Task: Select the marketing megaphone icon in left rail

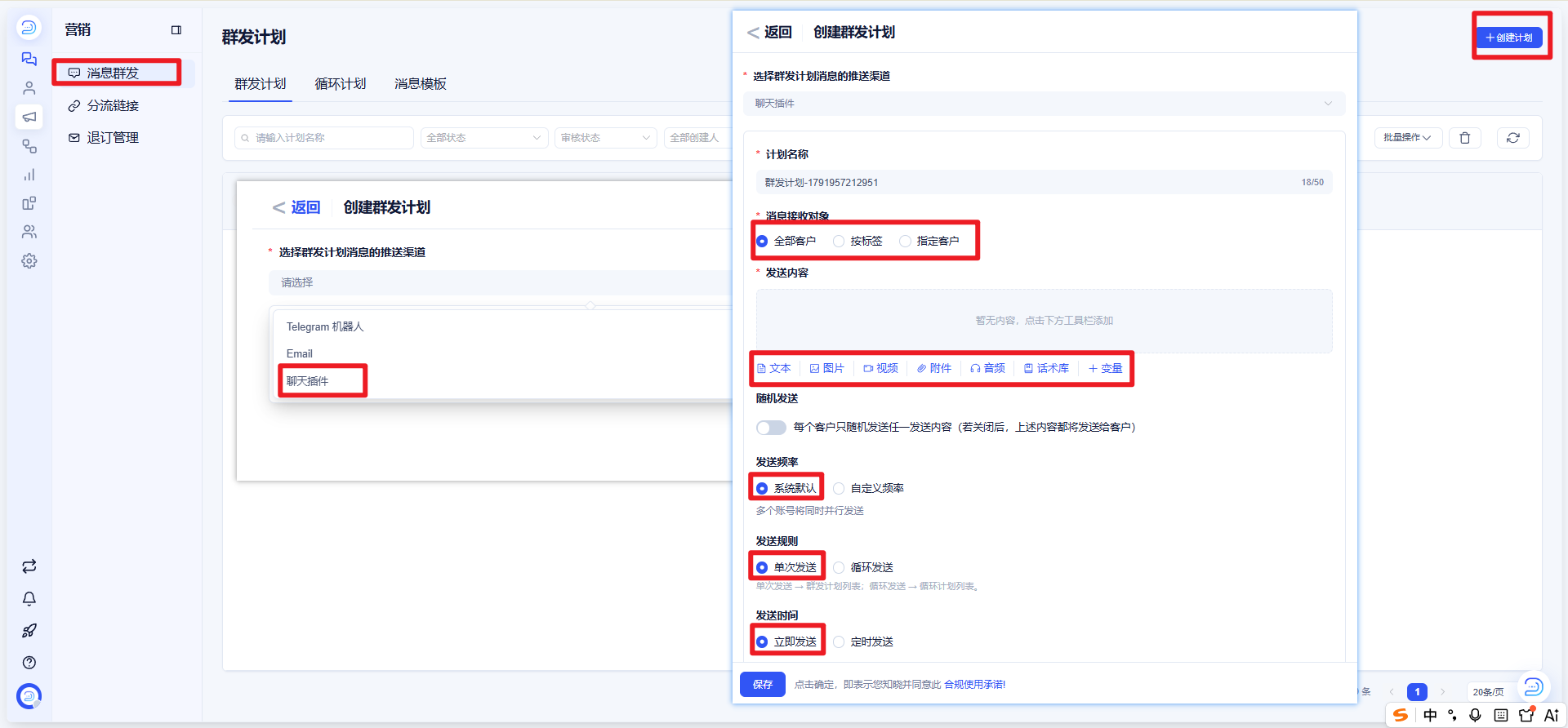Action: click(x=29, y=117)
